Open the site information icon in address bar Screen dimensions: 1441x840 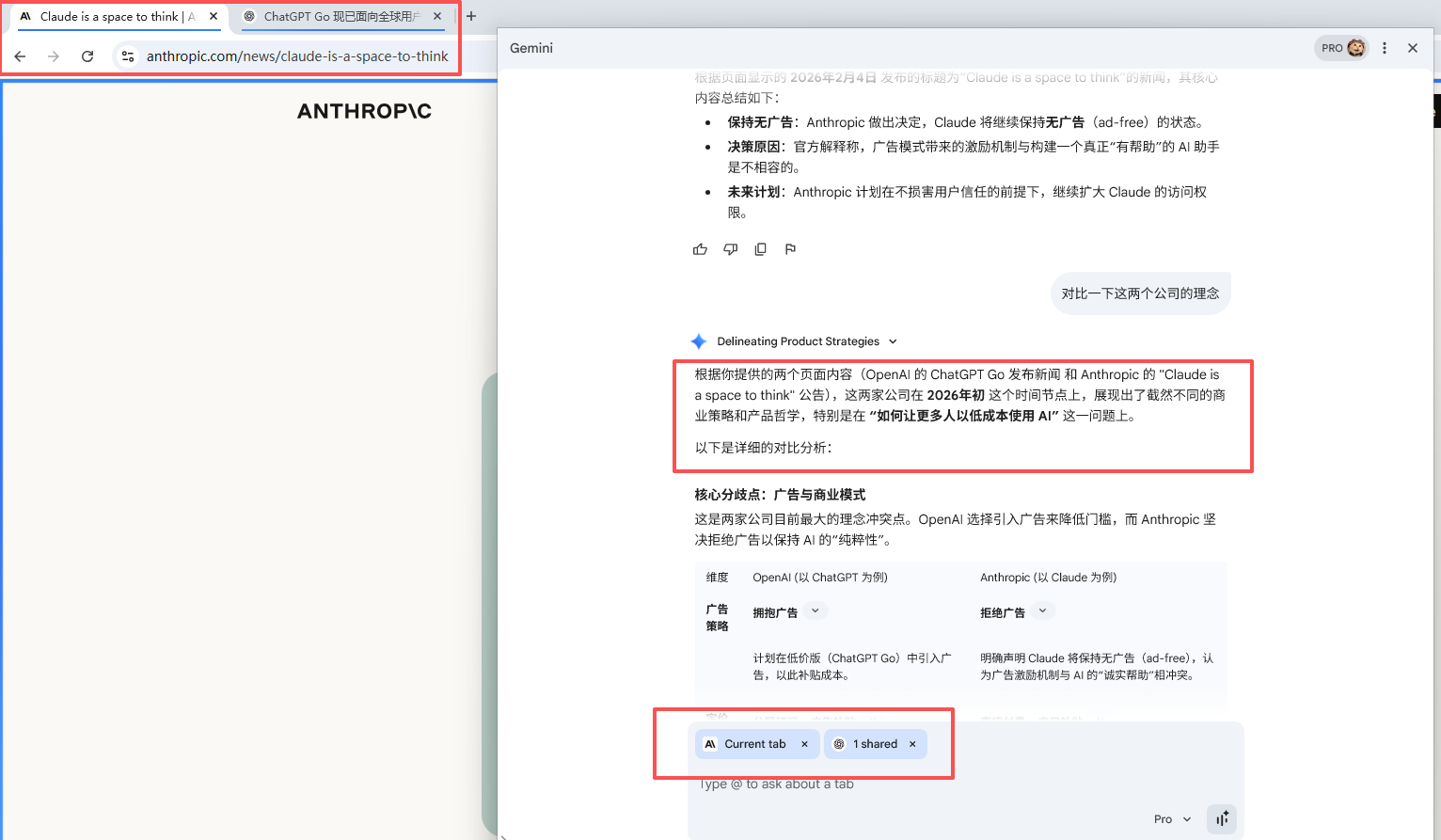128,56
